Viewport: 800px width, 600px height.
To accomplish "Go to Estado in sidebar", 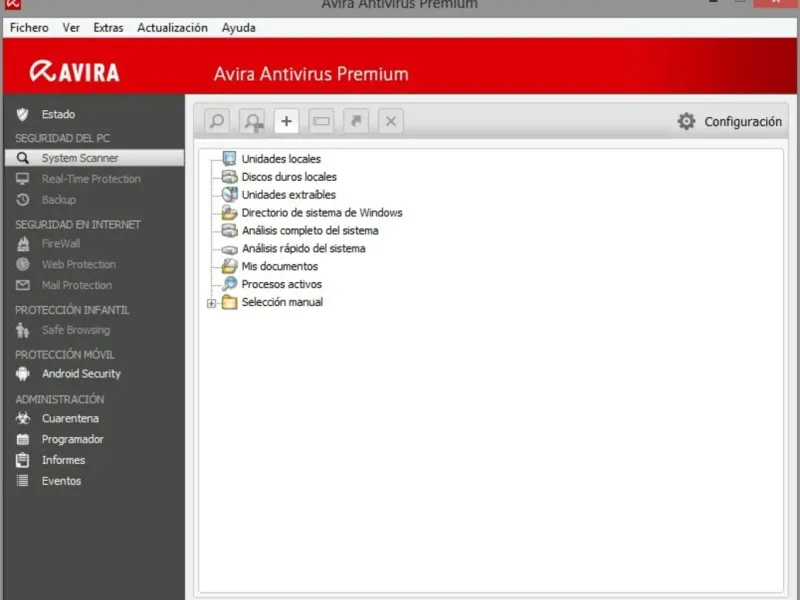I will pos(58,114).
